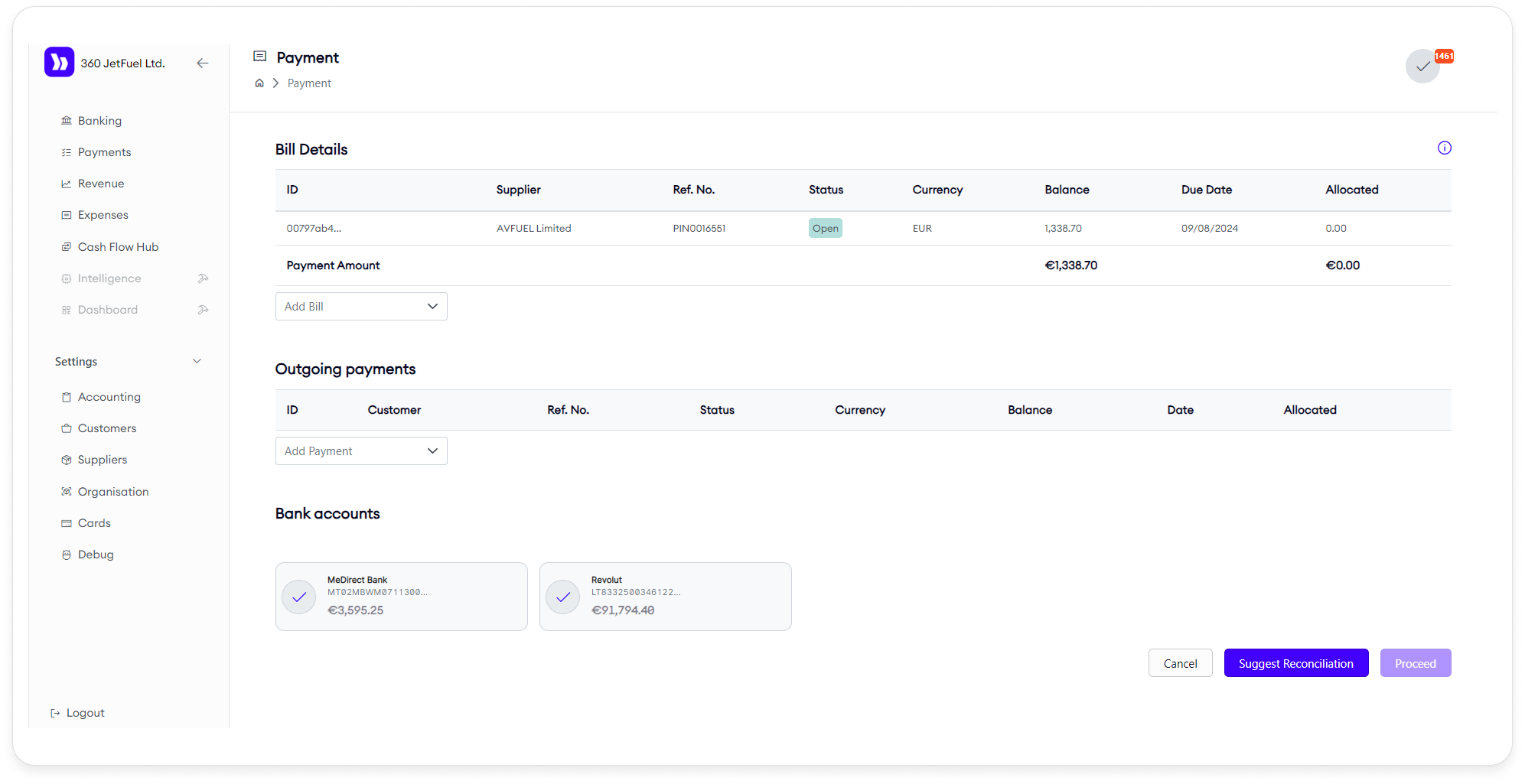1525x784 pixels.
Task: Click allocated total €0.00
Action: click(x=1343, y=265)
